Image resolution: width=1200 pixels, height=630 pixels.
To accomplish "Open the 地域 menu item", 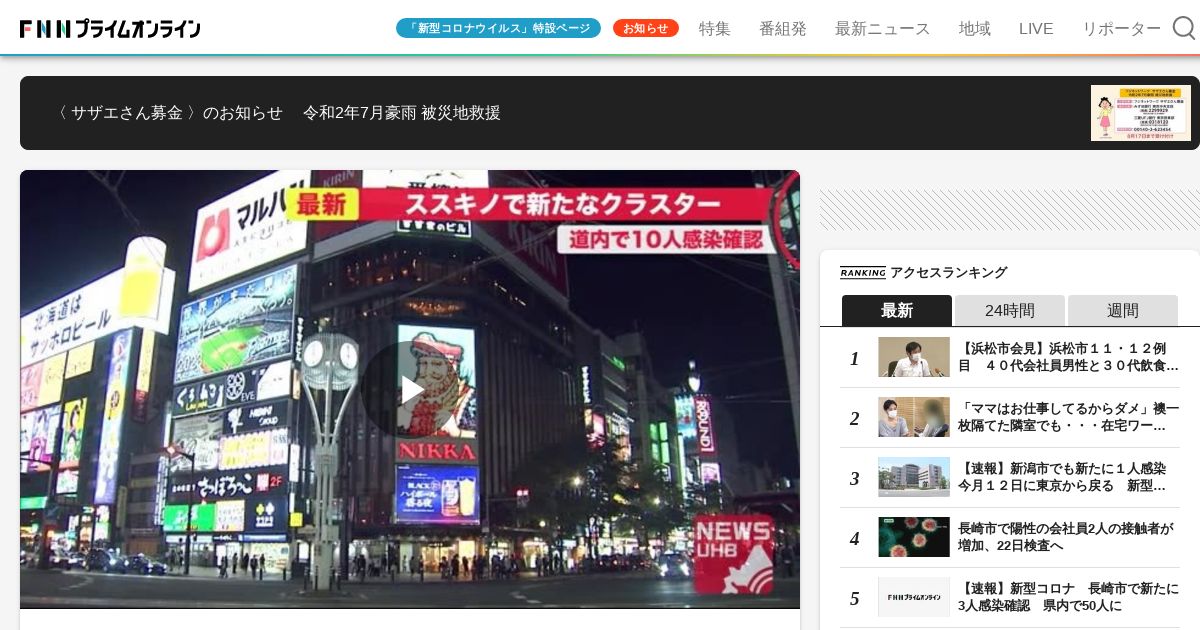I will point(975,28).
